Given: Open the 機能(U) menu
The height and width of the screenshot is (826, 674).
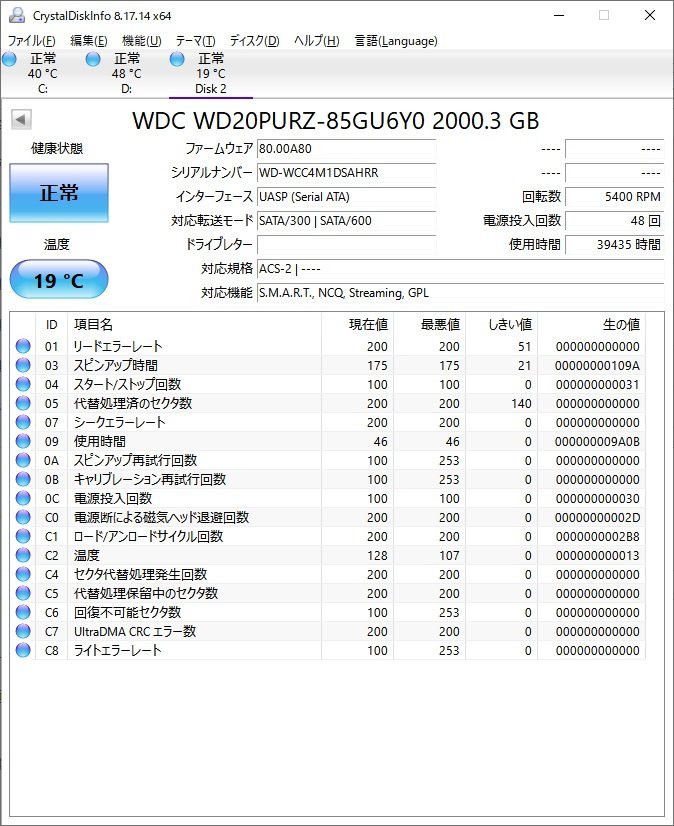Looking at the screenshot, I should click(x=141, y=41).
